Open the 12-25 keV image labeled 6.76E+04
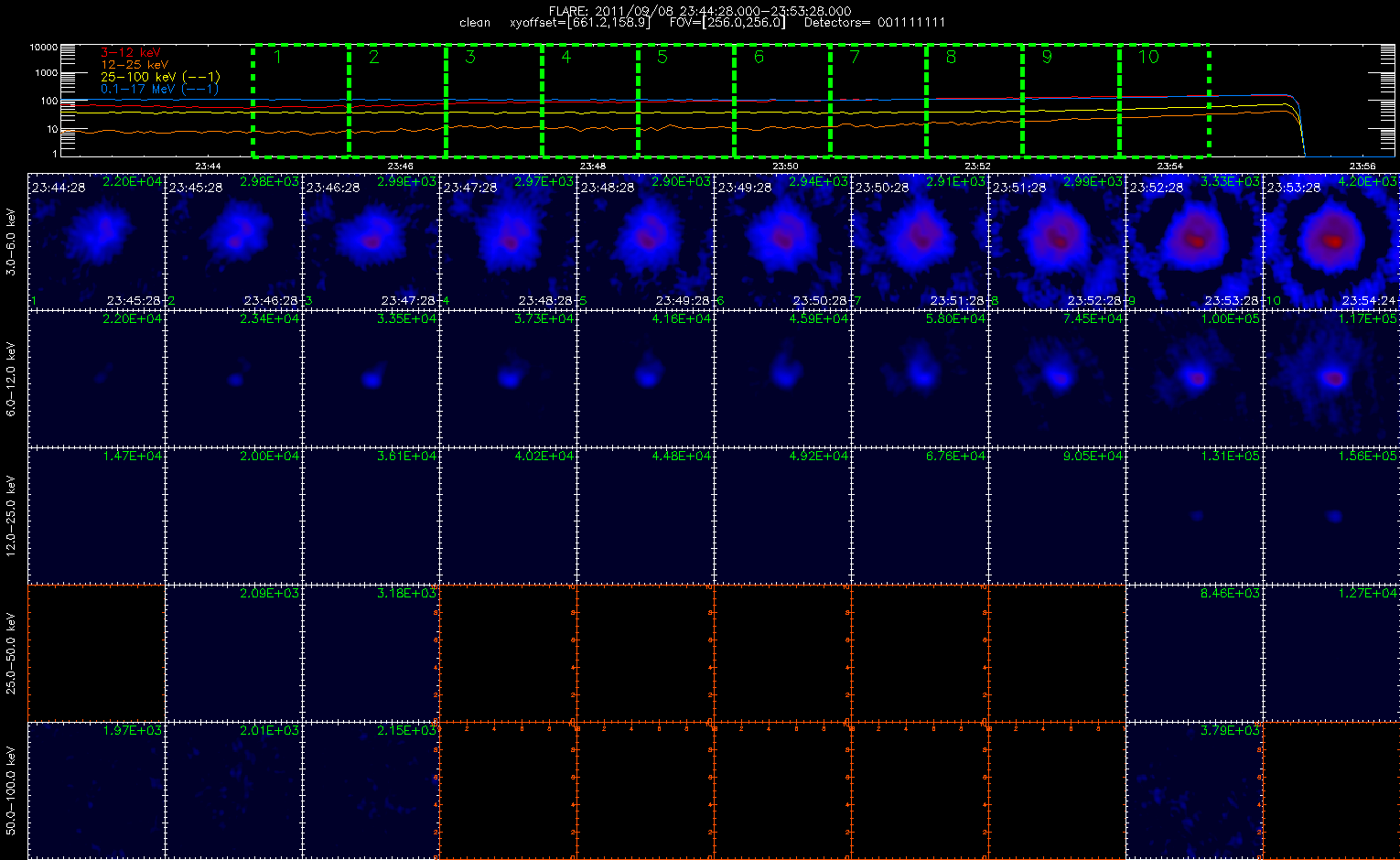 (921, 515)
